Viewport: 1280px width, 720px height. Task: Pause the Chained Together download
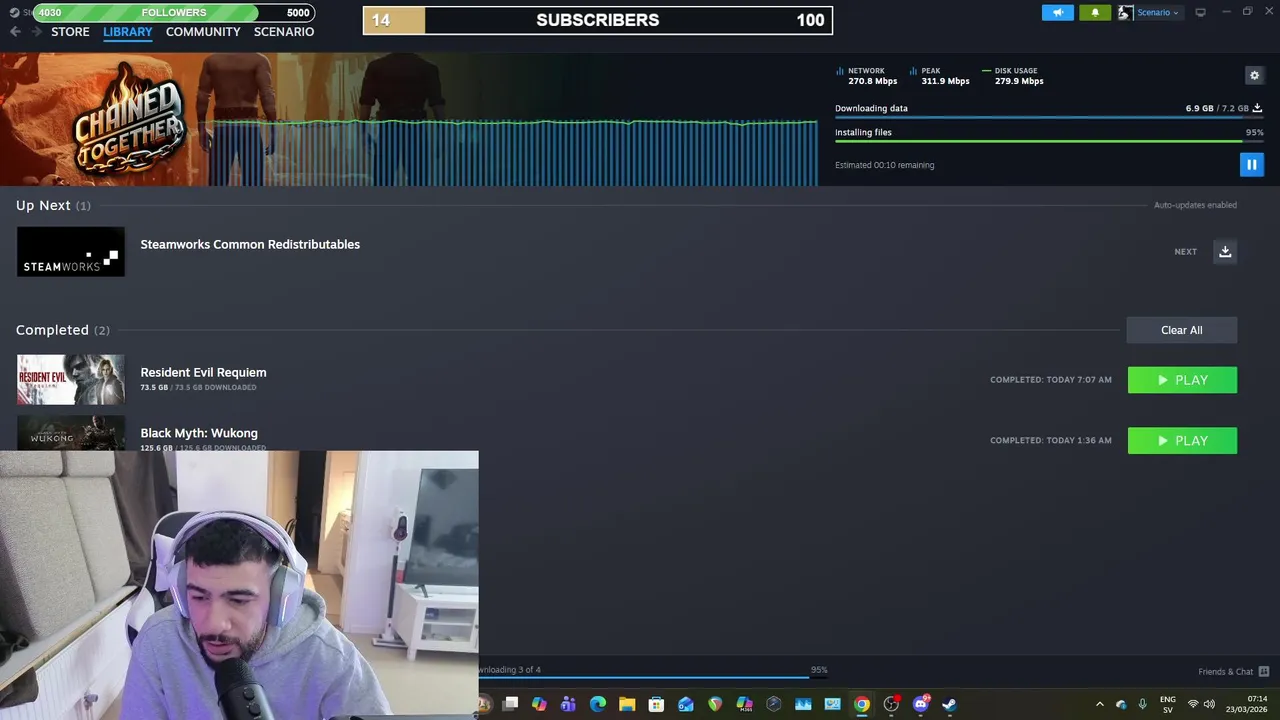[x=1251, y=165]
